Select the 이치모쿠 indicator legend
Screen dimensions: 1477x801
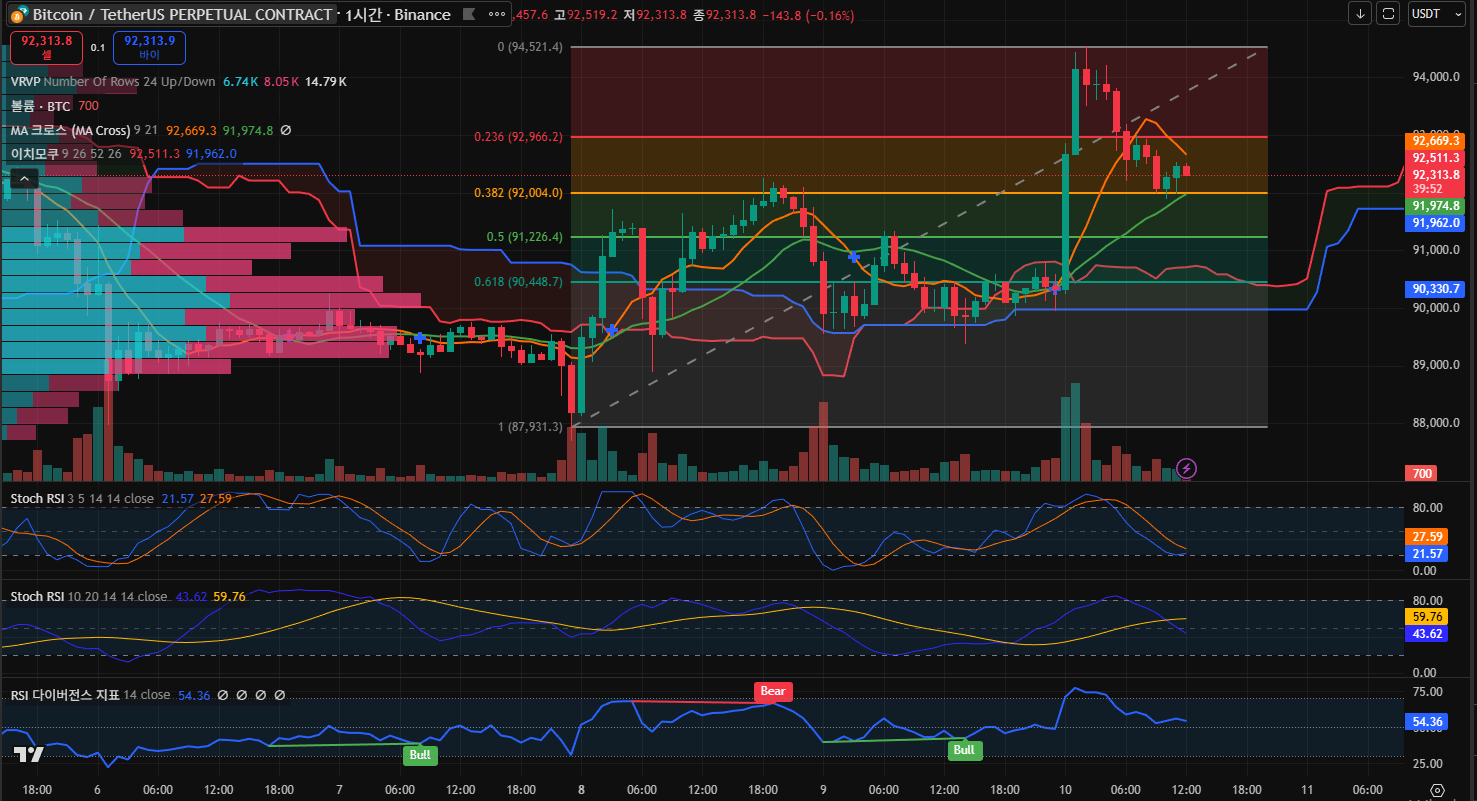click(x=34, y=154)
